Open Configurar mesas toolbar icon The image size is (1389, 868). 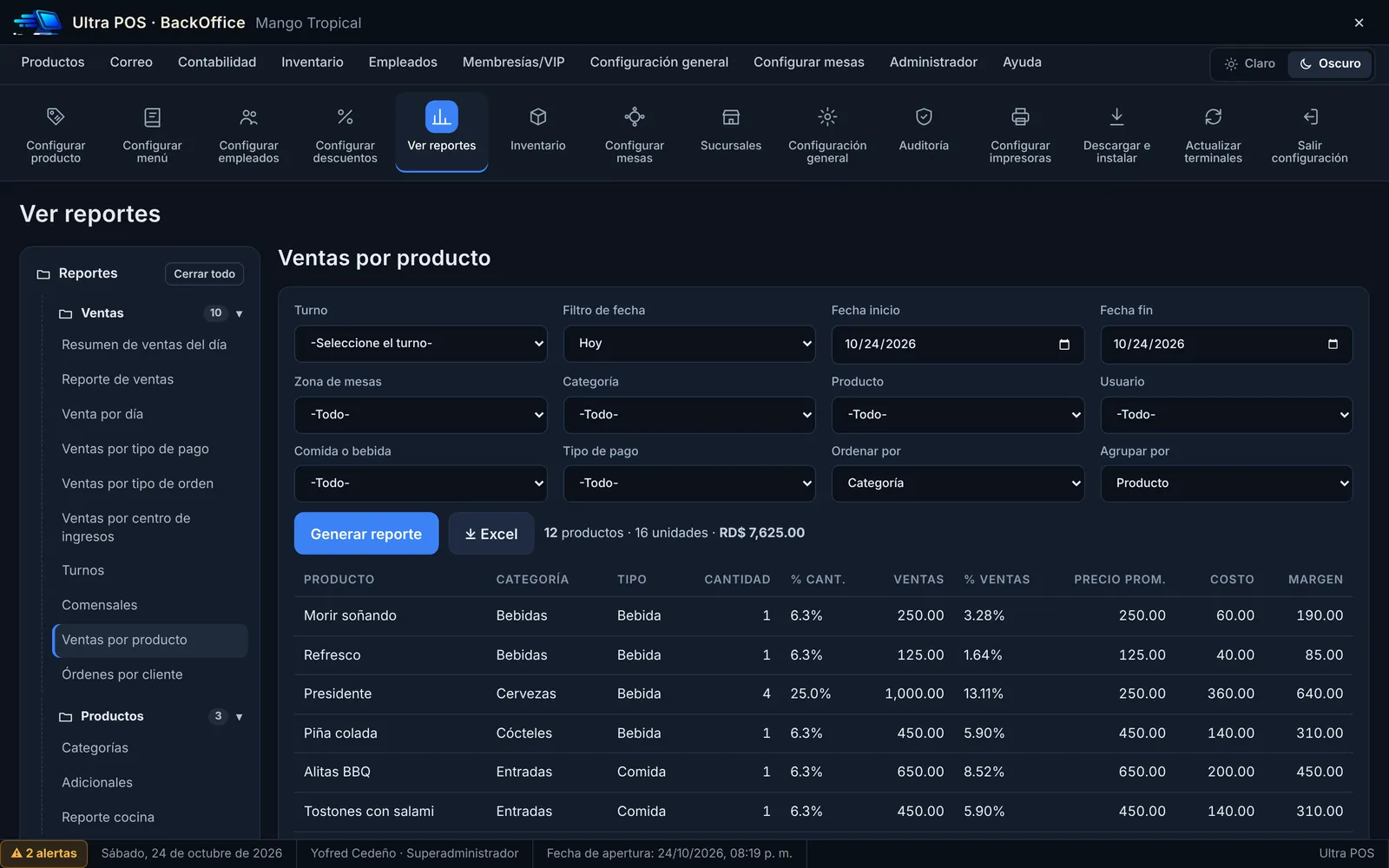click(x=635, y=116)
